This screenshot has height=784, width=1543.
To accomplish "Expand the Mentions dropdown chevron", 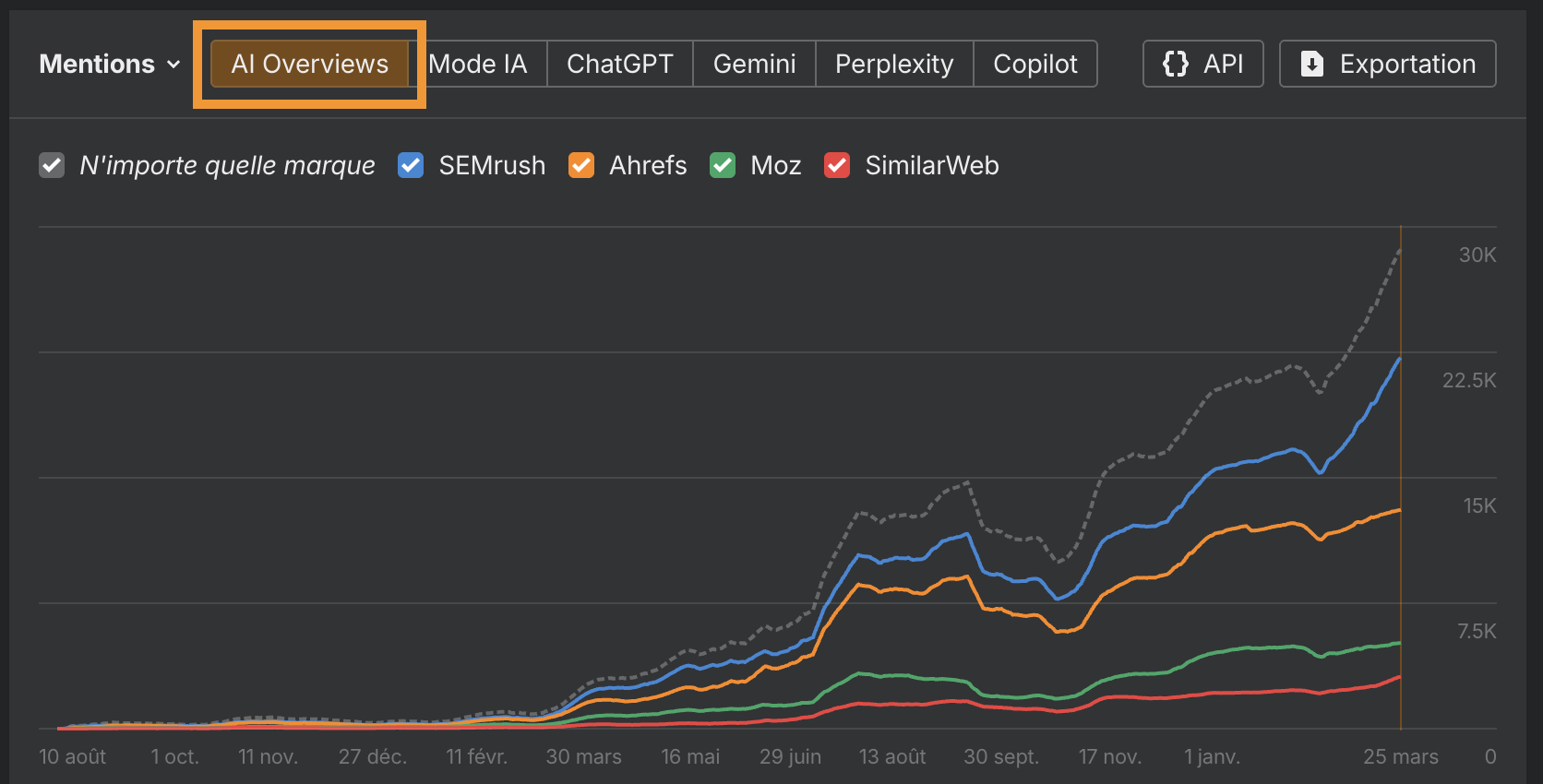I will 173,65.
